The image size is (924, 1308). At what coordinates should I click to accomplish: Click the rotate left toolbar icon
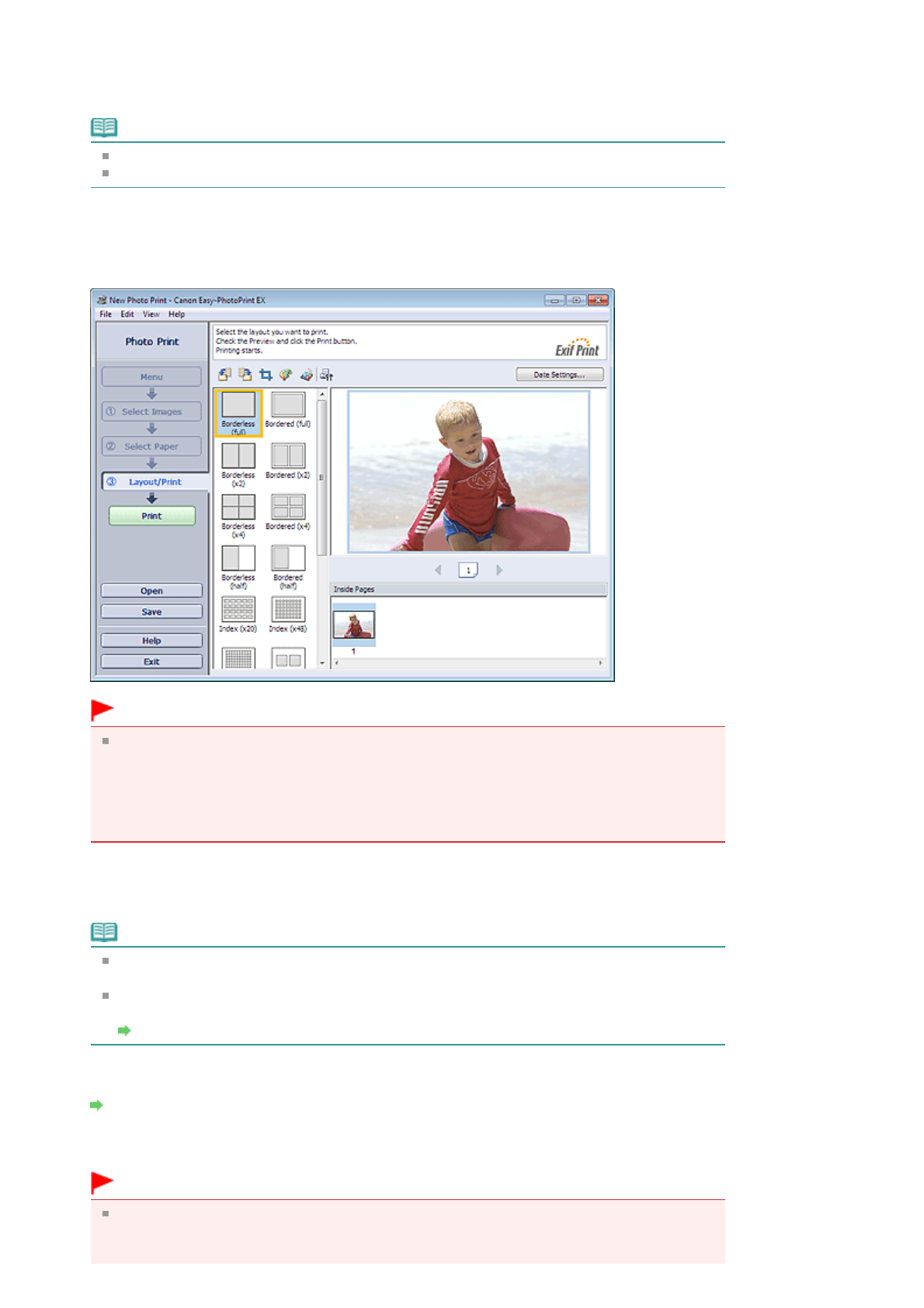click(224, 374)
